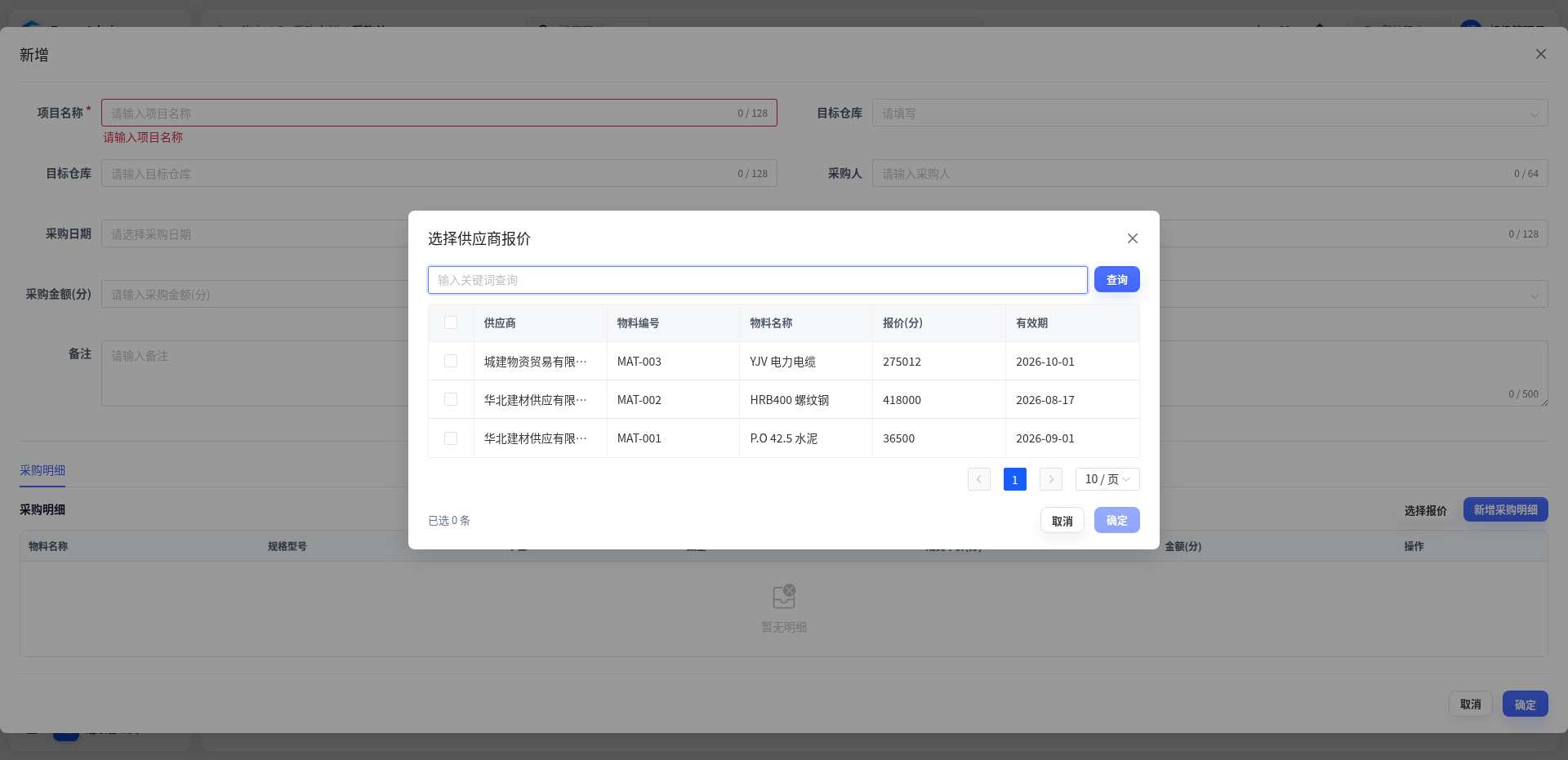The width and height of the screenshot is (1568, 760).
Task: Check the row for MAT-003 YJV 电力电缆
Action: 451,361
